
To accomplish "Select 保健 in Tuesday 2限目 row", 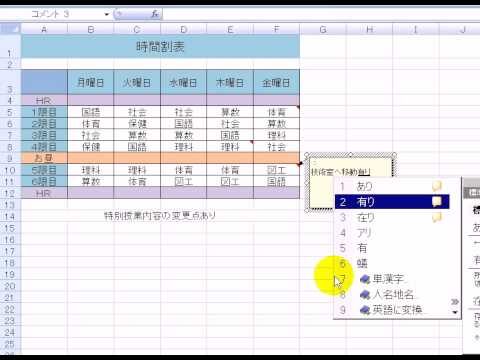I will [x=137, y=124].
